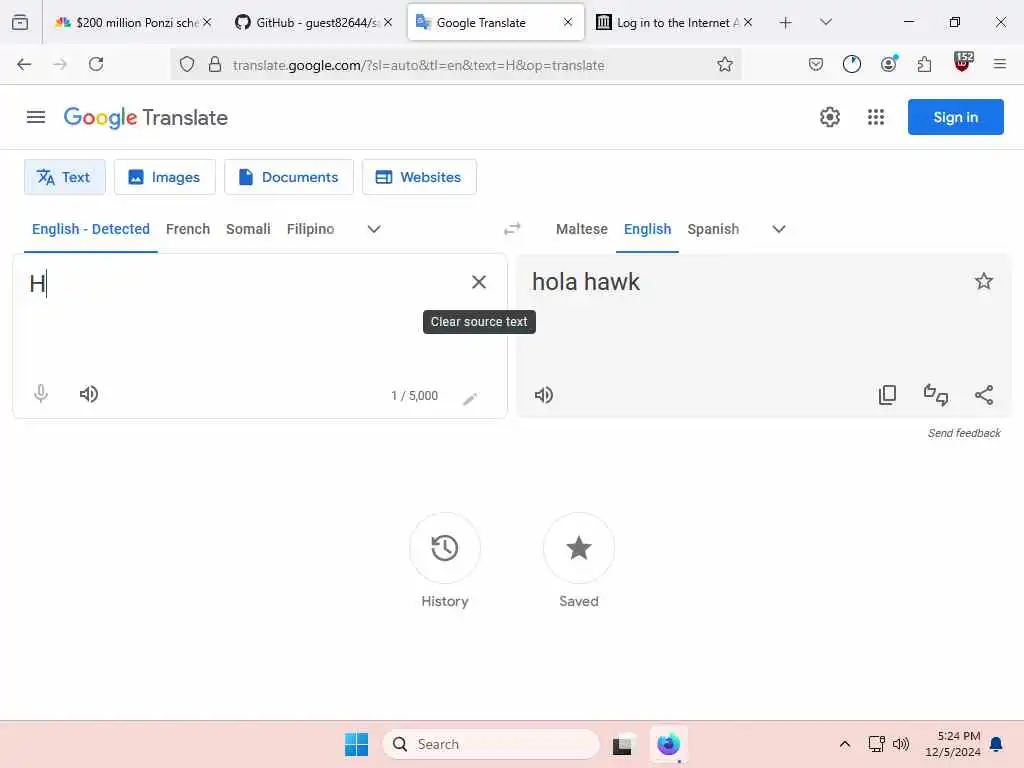This screenshot has height=768, width=1024.
Task: Choose Somali as source language
Action: click(248, 229)
